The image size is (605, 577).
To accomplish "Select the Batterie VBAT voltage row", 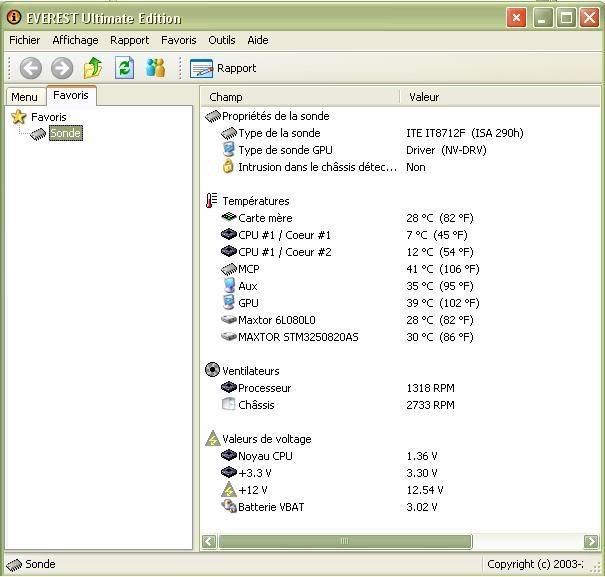I will [x=270, y=507].
